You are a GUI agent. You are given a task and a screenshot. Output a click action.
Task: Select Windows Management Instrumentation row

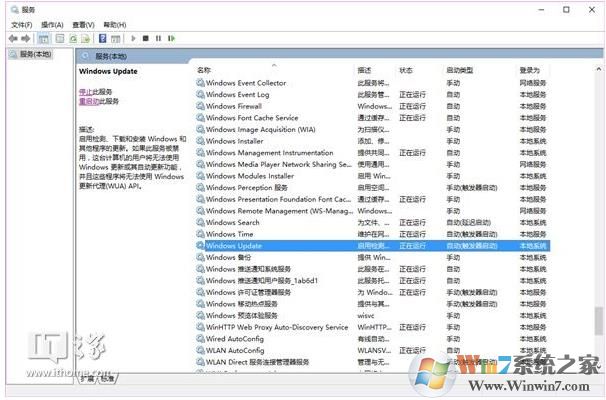point(373,152)
